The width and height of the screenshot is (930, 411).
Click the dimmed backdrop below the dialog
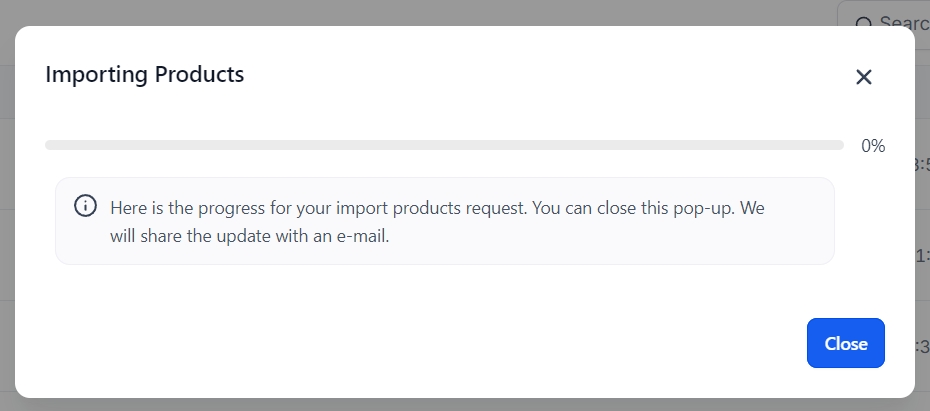pos(400,404)
